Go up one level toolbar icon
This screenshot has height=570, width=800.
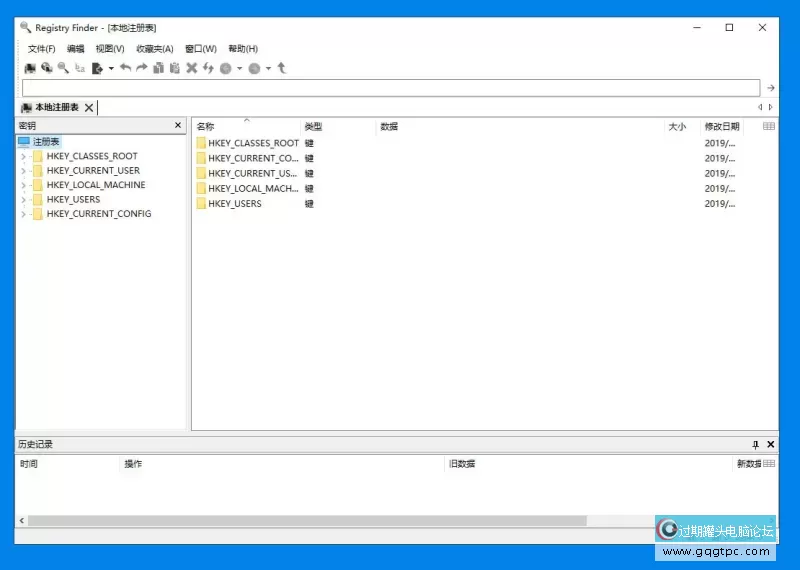pos(282,68)
